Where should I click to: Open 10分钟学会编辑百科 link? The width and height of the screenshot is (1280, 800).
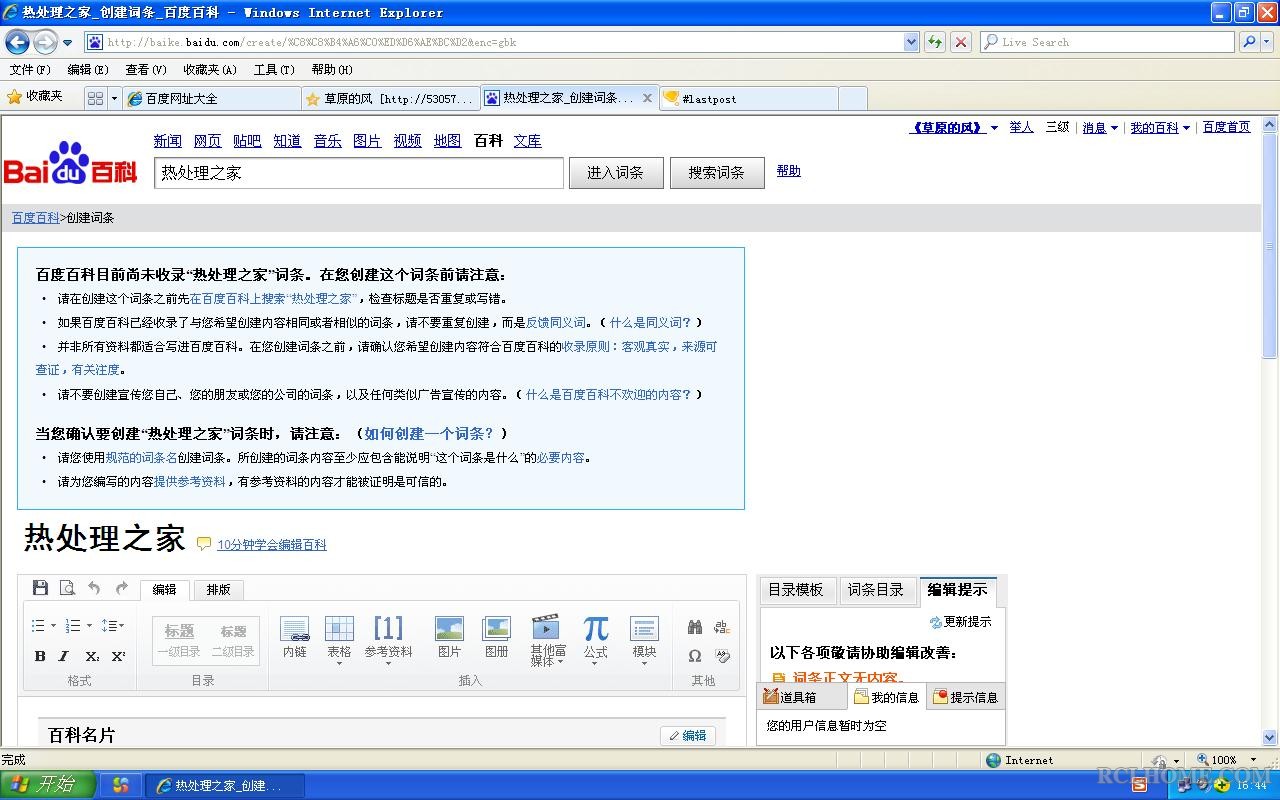click(272, 545)
